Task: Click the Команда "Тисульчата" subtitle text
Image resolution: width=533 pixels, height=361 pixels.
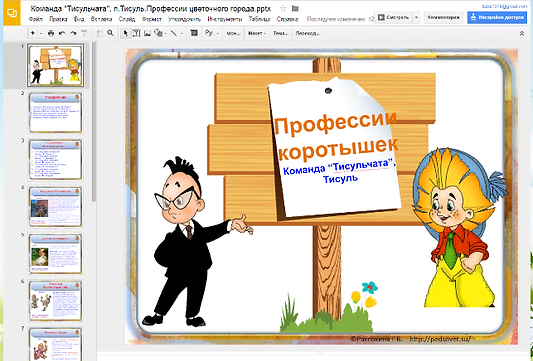Action: point(339,171)
